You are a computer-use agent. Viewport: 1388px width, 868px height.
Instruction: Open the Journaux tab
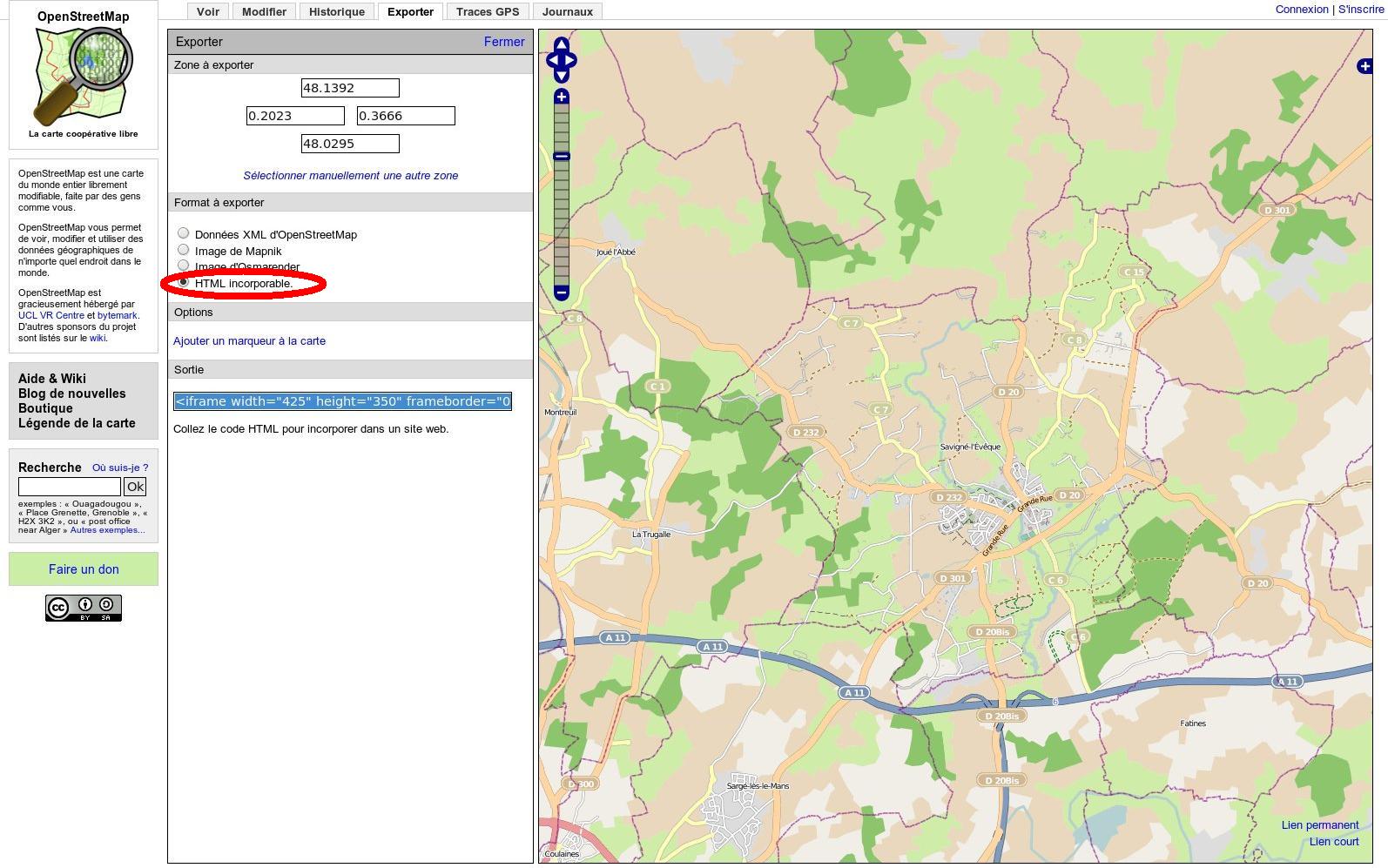point(568,11)
